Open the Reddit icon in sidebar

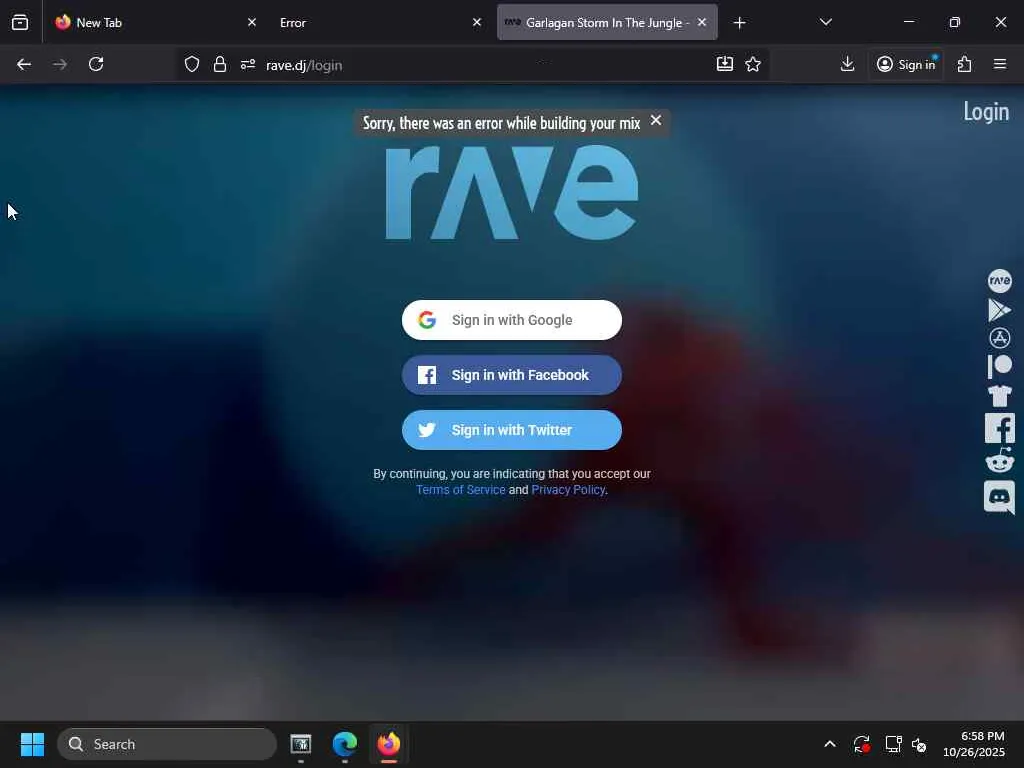click(x=999, y=460)
